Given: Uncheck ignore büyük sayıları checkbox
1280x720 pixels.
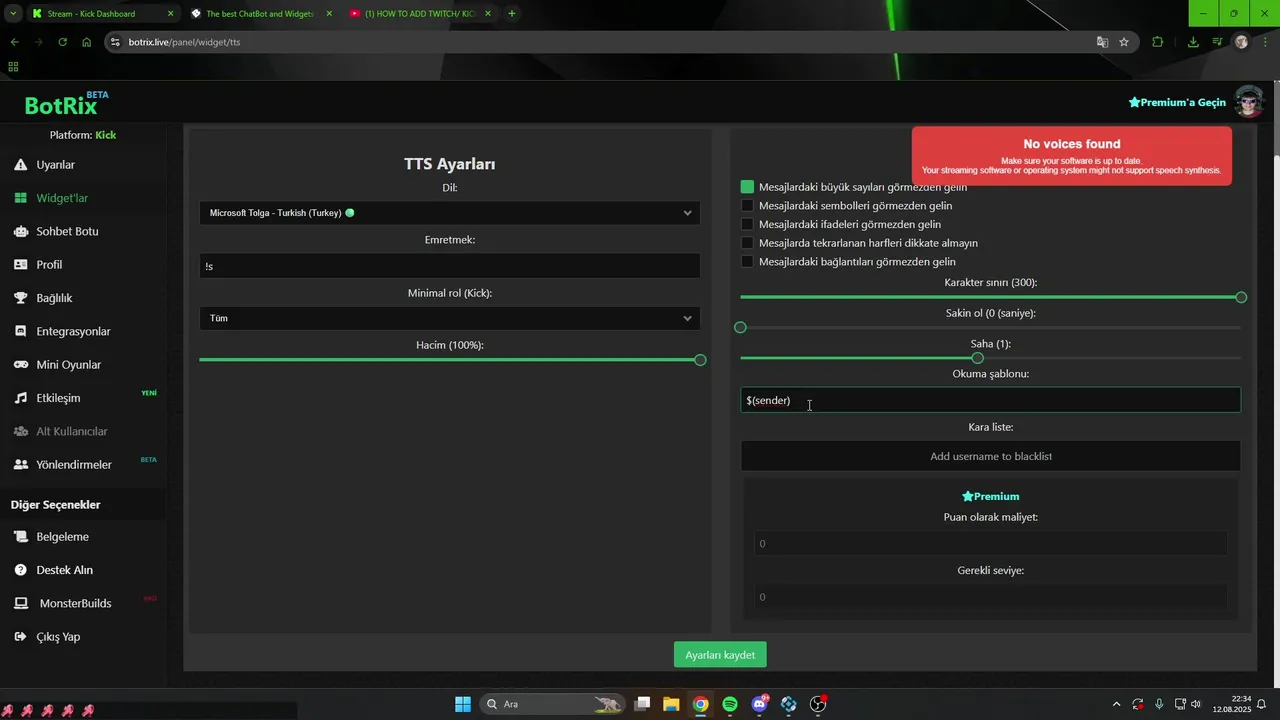Looking at the screenshot, I should [x=747, y=187].
